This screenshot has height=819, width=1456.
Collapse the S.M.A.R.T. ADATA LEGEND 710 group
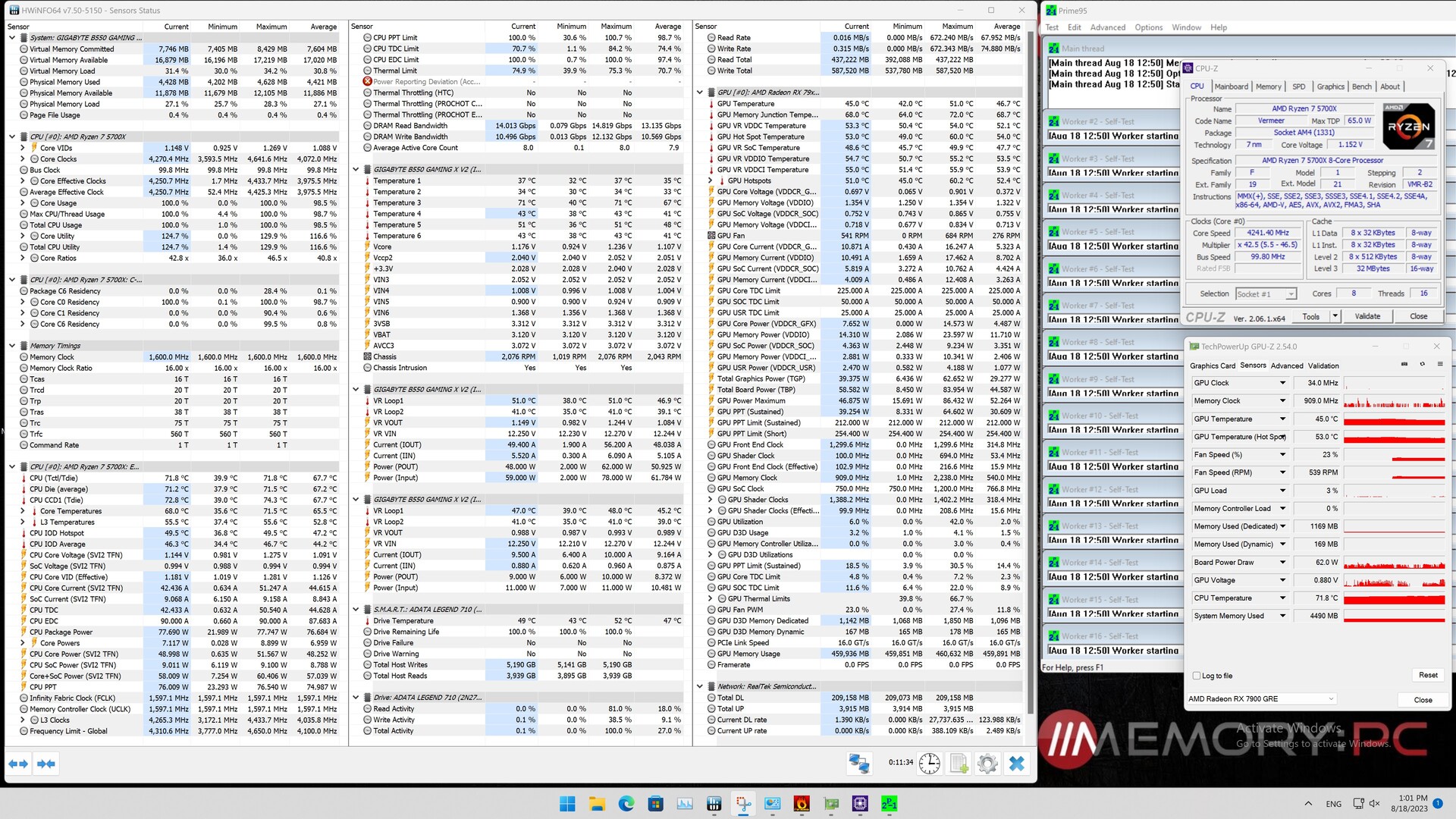pyautogui.click(x=356, y=610)
